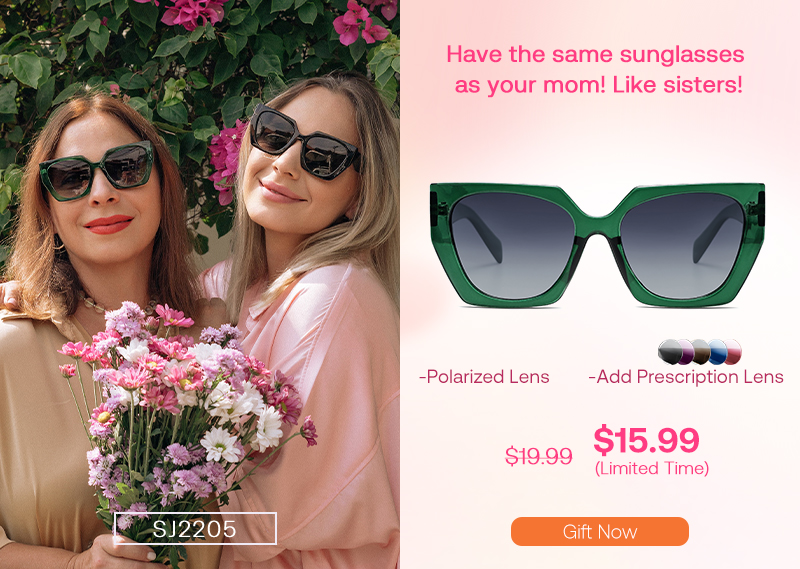The image size is (800, 569).
Task: Click the $15.99 sale price
Action: coord(646,440)
